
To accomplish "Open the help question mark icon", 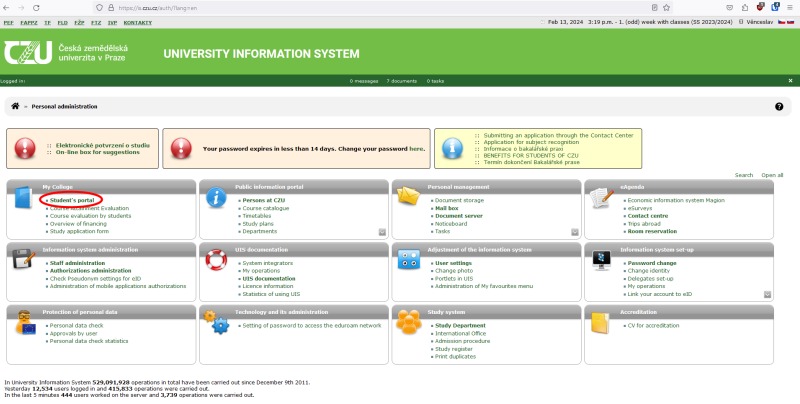I will 778,106.
